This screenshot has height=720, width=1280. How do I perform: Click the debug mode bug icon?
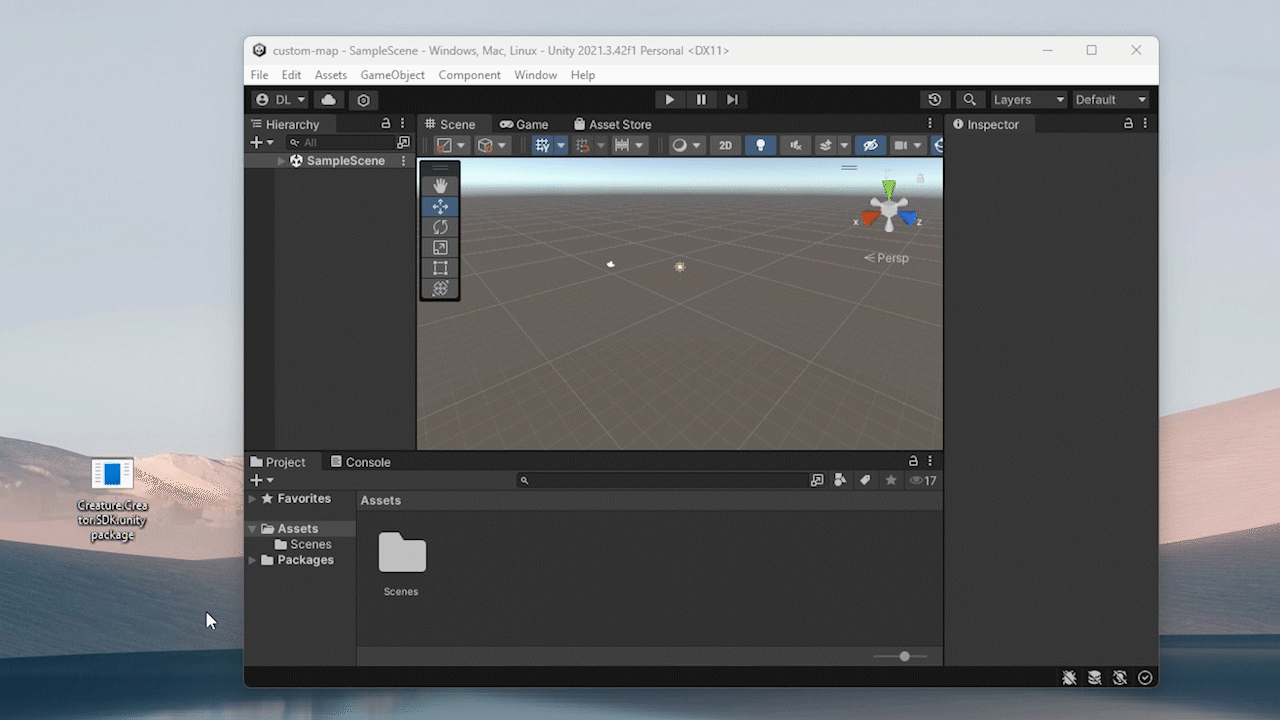(x=1069, y=678)
